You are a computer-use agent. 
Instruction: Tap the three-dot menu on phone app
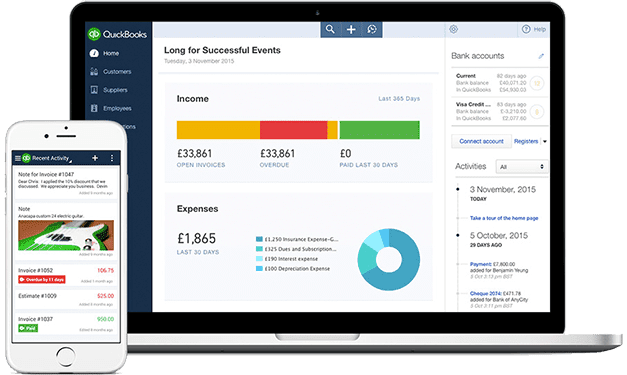[112, 158]
